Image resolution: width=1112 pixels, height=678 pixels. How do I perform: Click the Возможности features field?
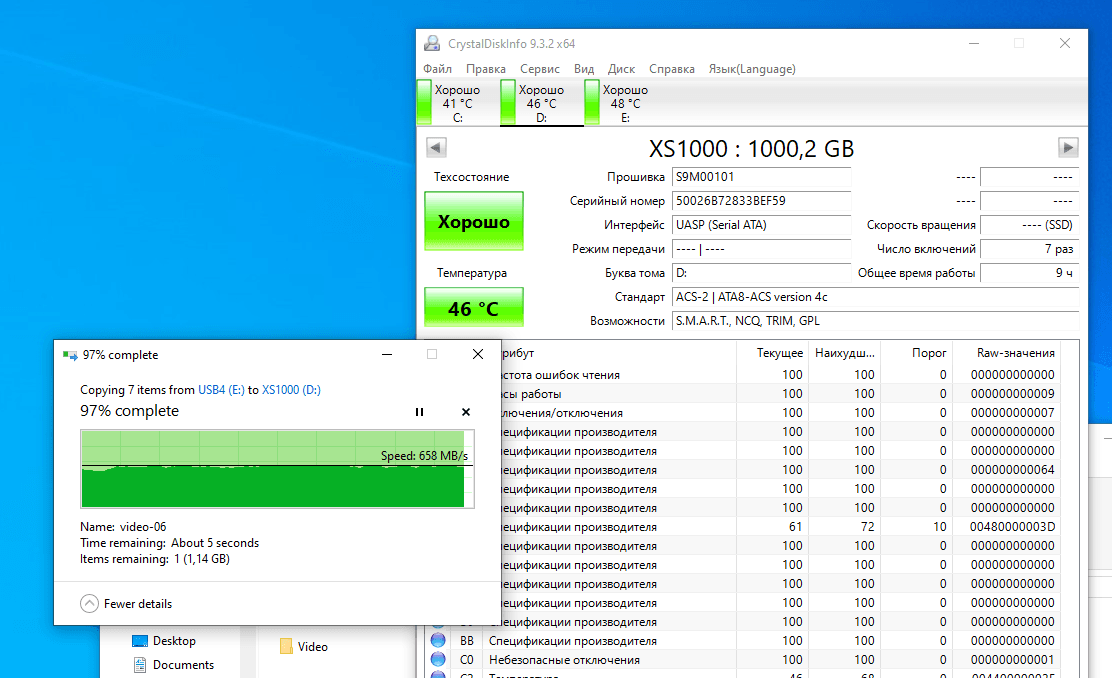[x=875, y=321]
